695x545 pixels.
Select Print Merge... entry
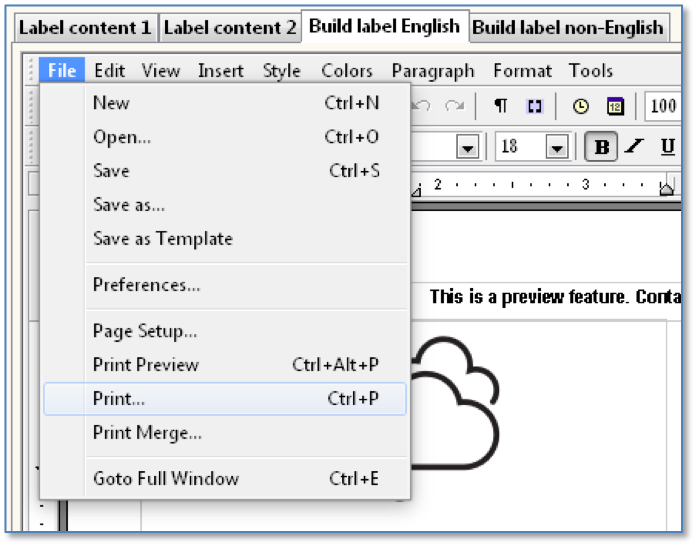[225, 433]
